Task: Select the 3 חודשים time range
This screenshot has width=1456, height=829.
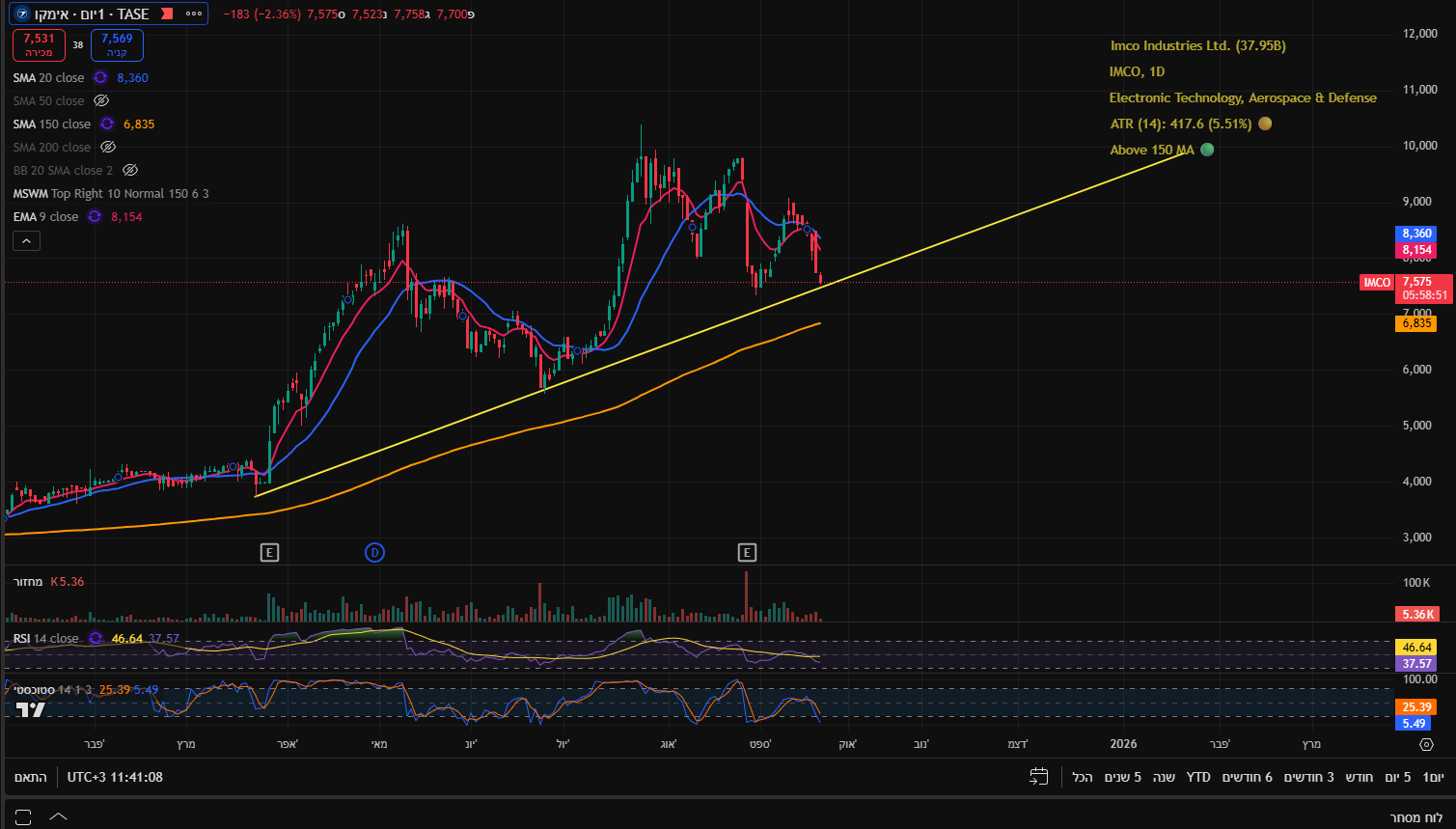Action: (1309, 777)
